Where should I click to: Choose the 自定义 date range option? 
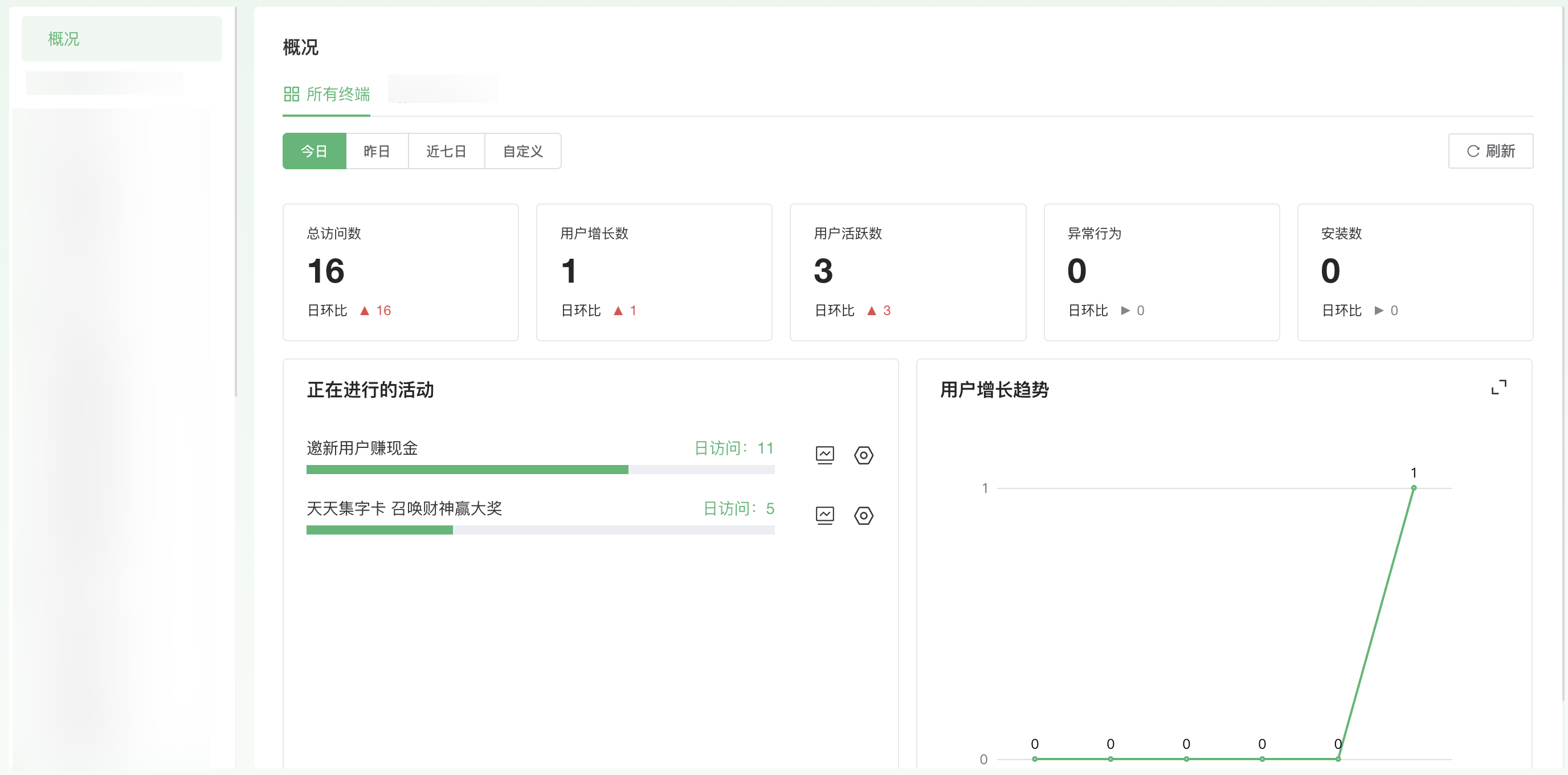pos(522,151)
